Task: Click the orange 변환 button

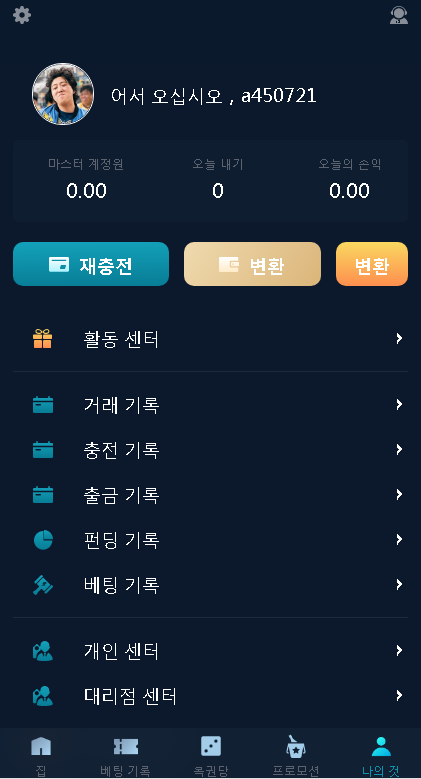Action: [x=372, y=264]
